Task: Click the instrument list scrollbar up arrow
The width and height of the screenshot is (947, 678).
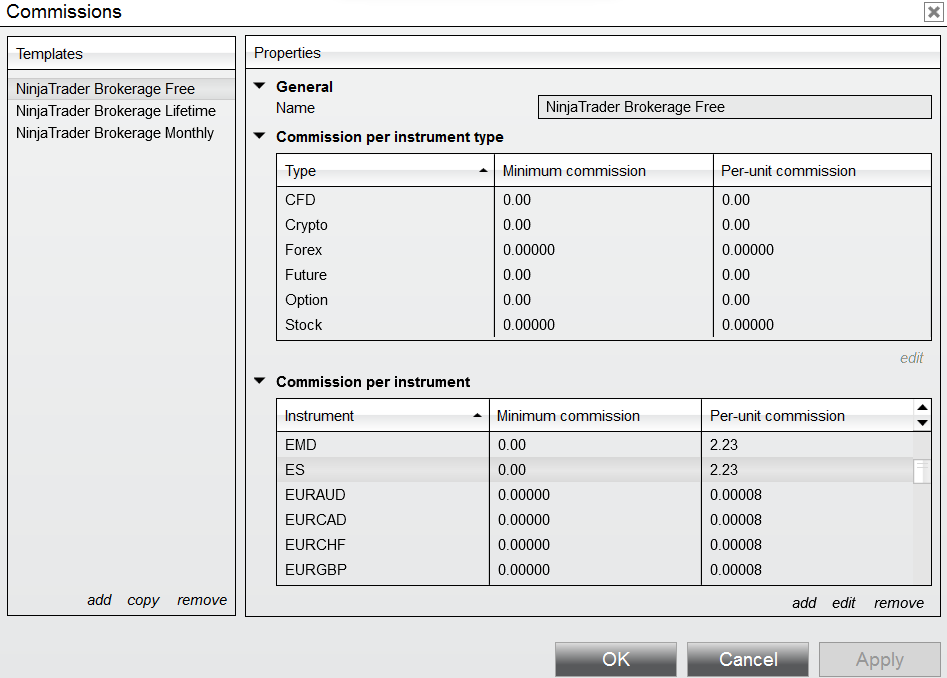Action: point(922,408)
